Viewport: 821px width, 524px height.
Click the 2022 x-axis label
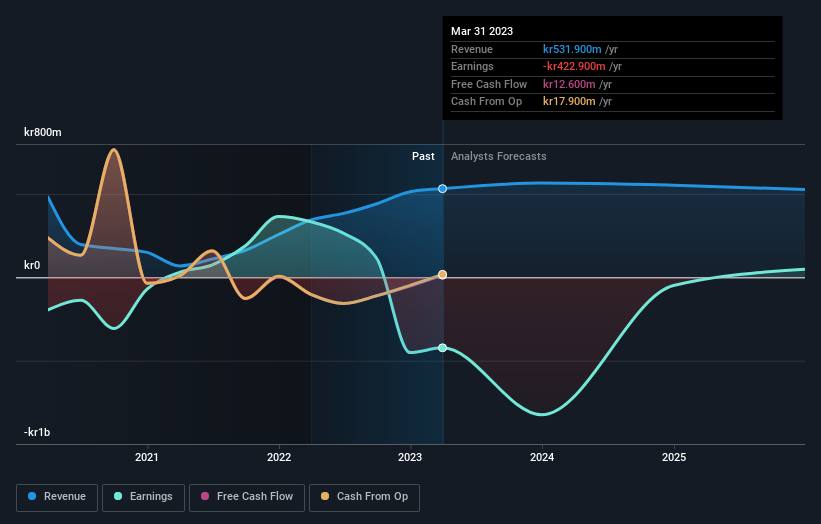(x=279, y=457)
